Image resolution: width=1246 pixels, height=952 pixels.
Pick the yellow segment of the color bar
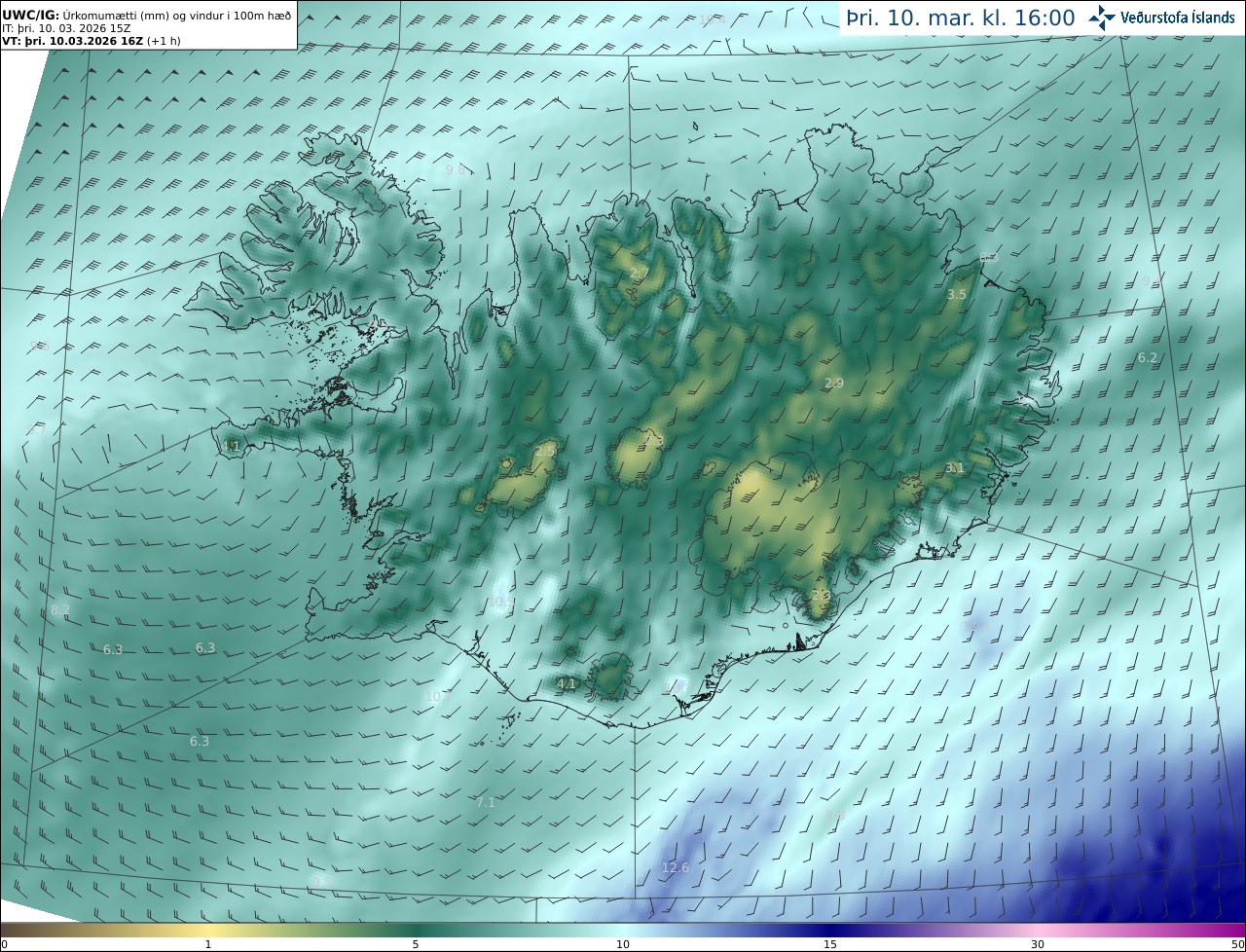point(207,930)
